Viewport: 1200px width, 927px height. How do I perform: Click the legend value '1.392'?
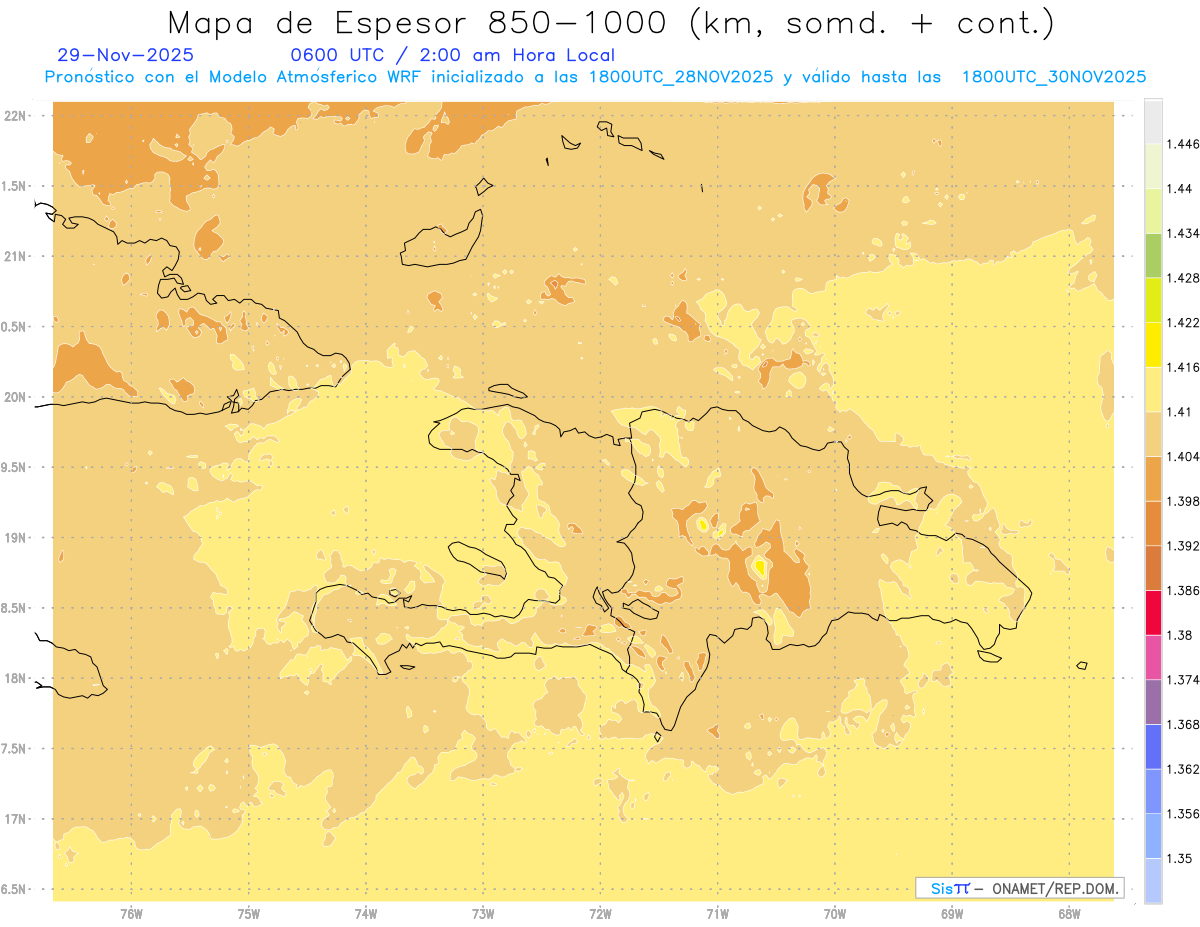tap(1185, 546)
